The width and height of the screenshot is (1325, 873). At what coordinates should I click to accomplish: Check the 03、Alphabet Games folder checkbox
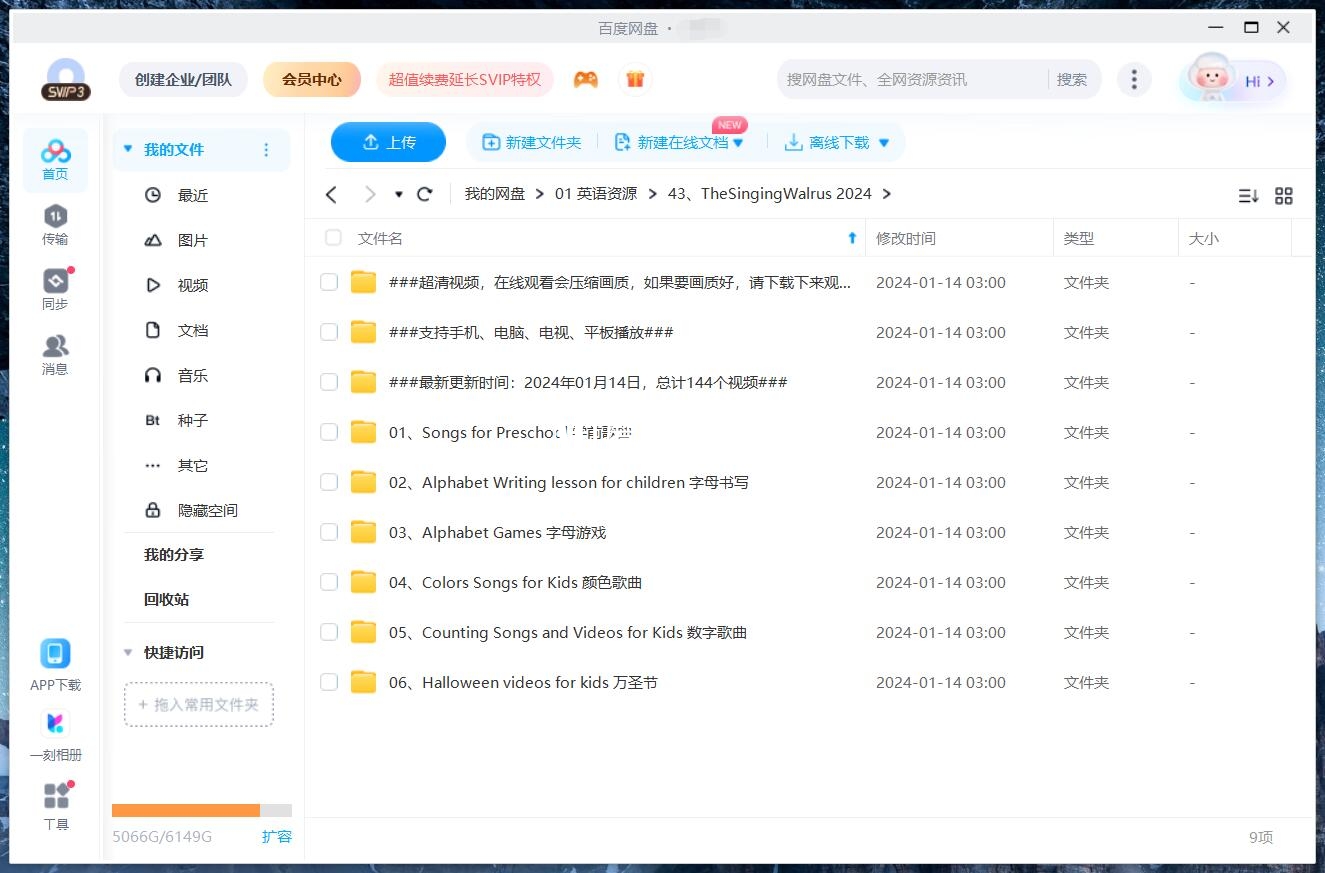(329, 532)
